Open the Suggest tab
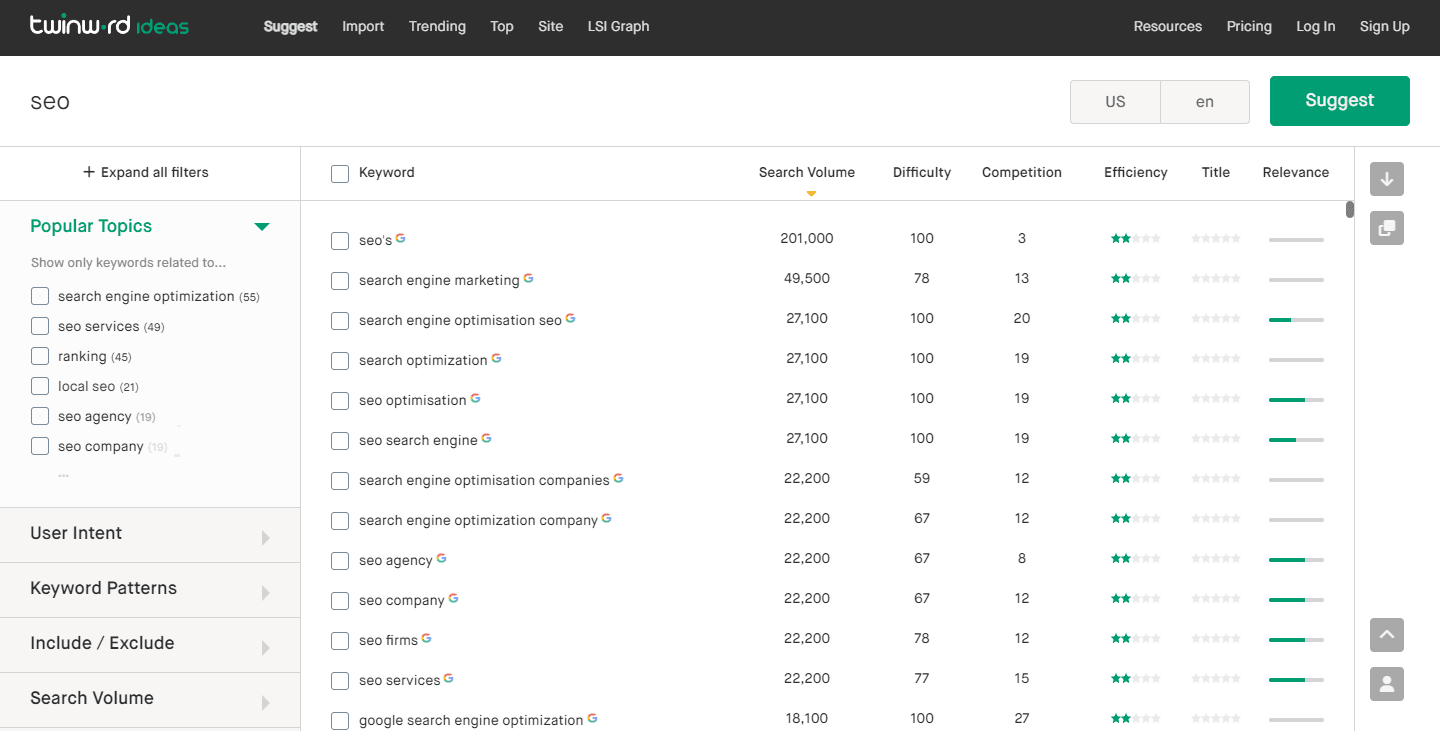 (291, 27)
